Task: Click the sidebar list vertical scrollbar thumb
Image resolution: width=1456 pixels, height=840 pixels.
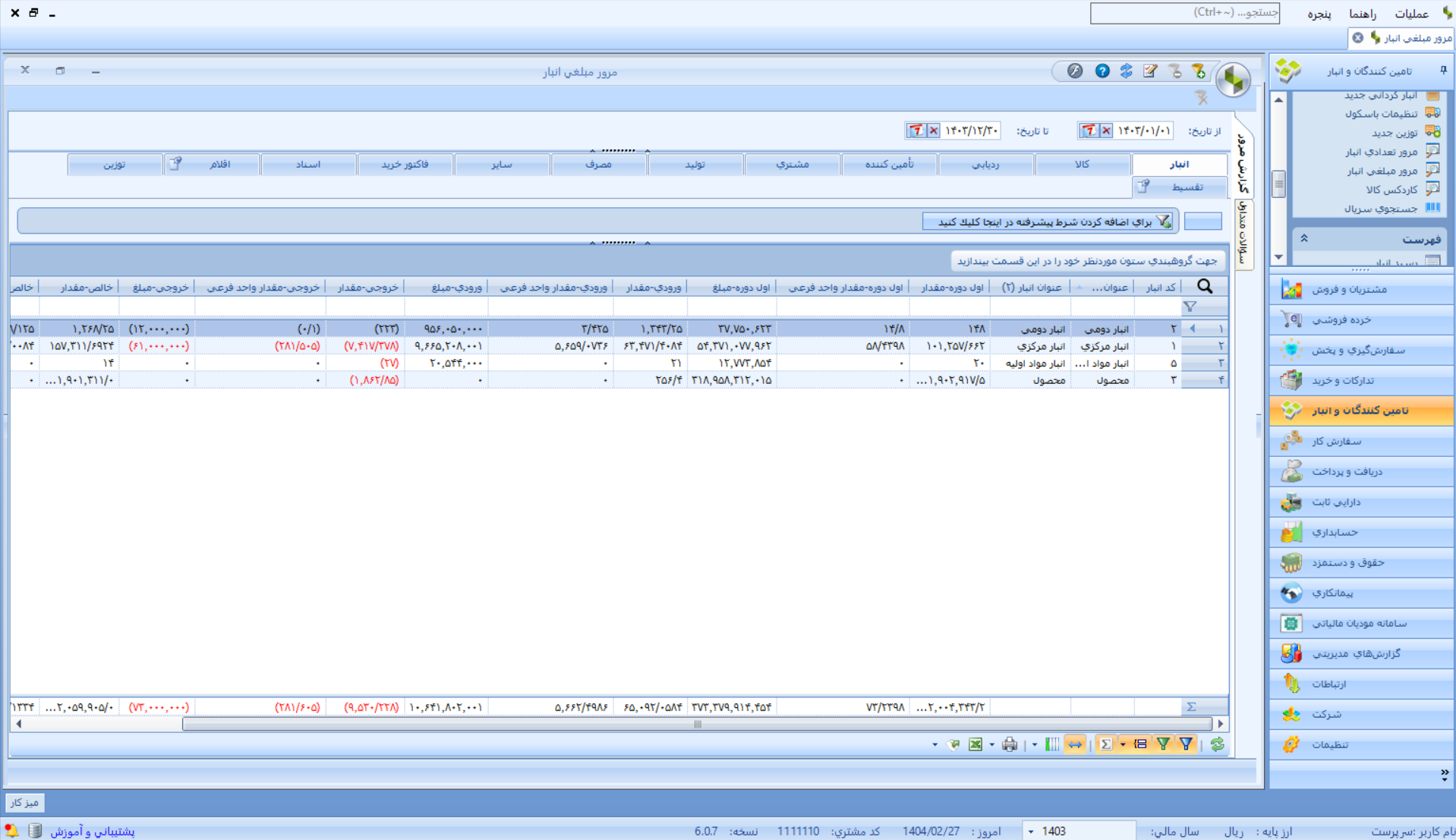Action: click(1278, 183)
